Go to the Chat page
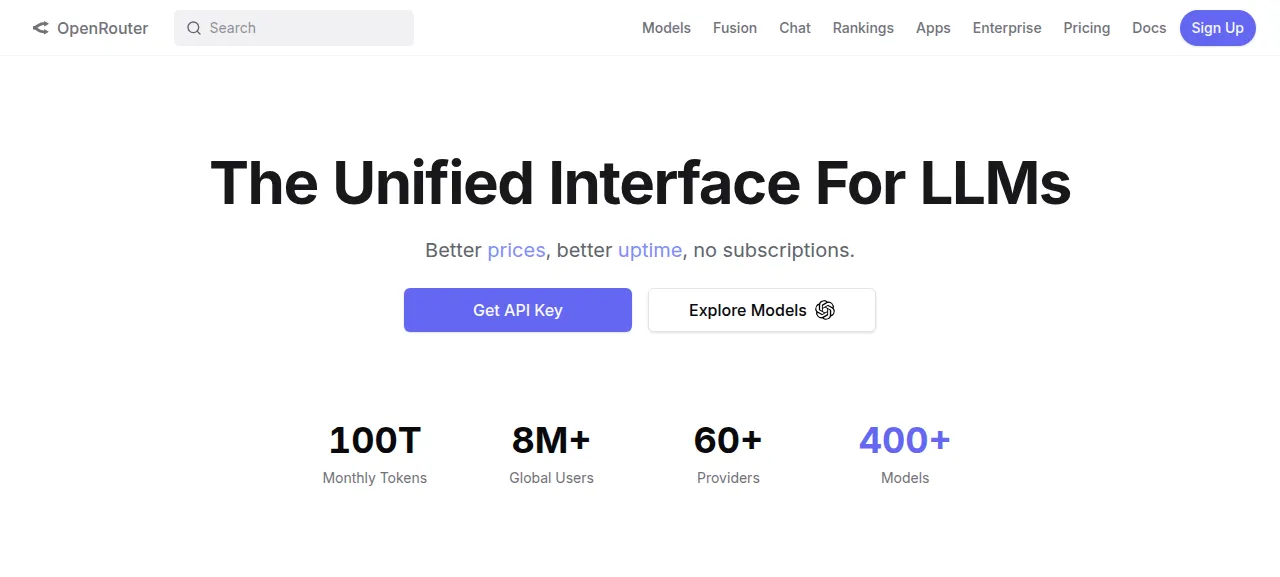This screenshot has height=577, width=1280. click(x=795, y=28)
